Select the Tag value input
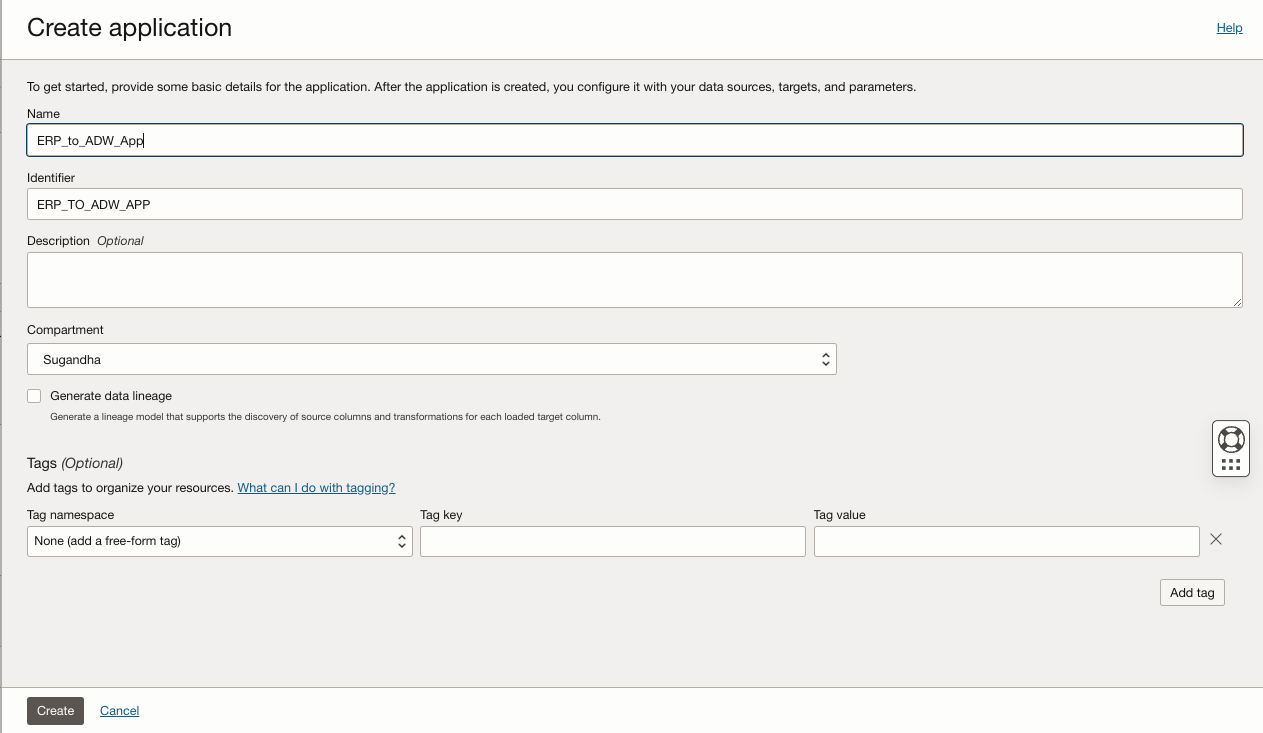Viewport: 1263px width, 733px height. [1006, 541]
